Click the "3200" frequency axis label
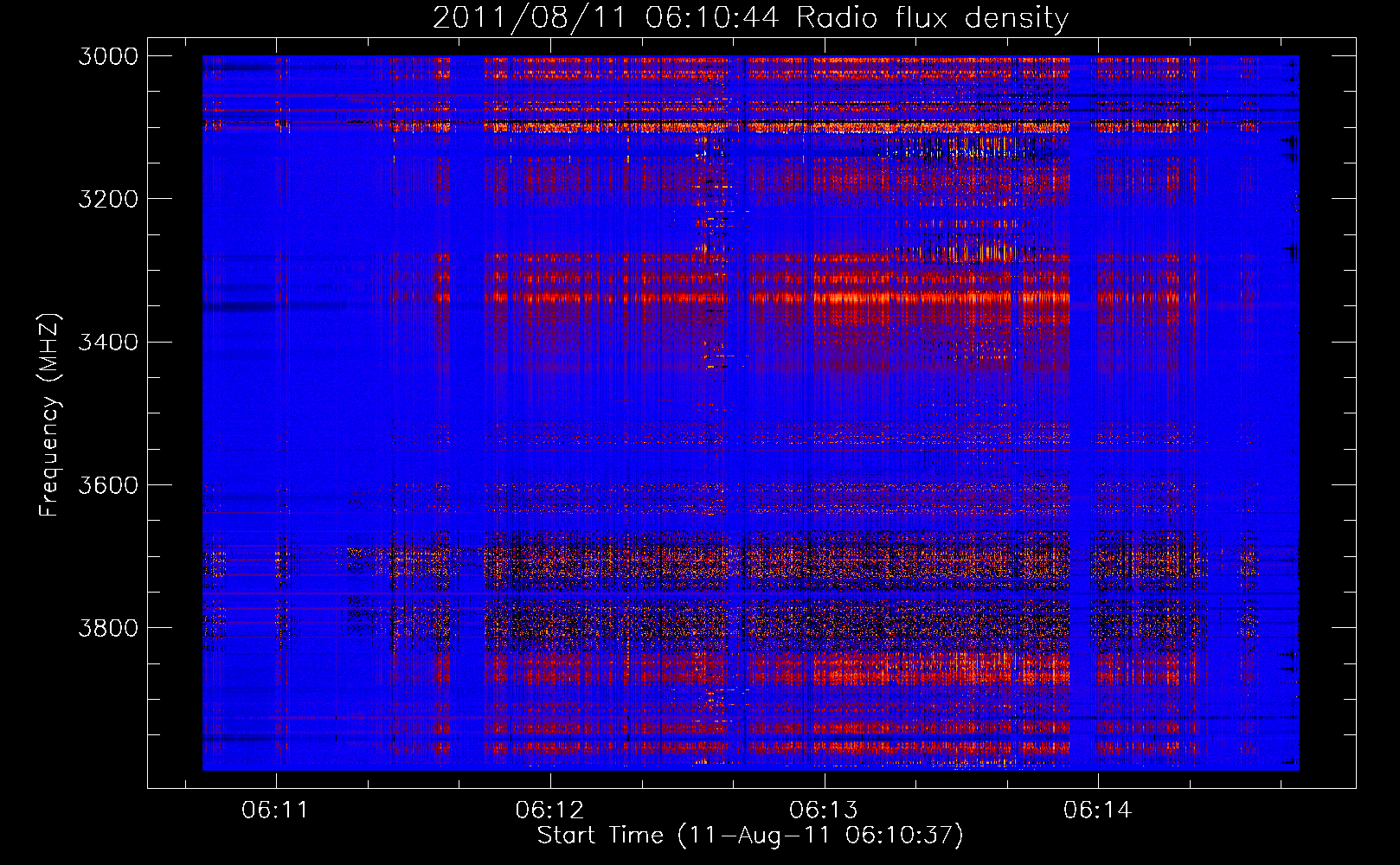 108,199
